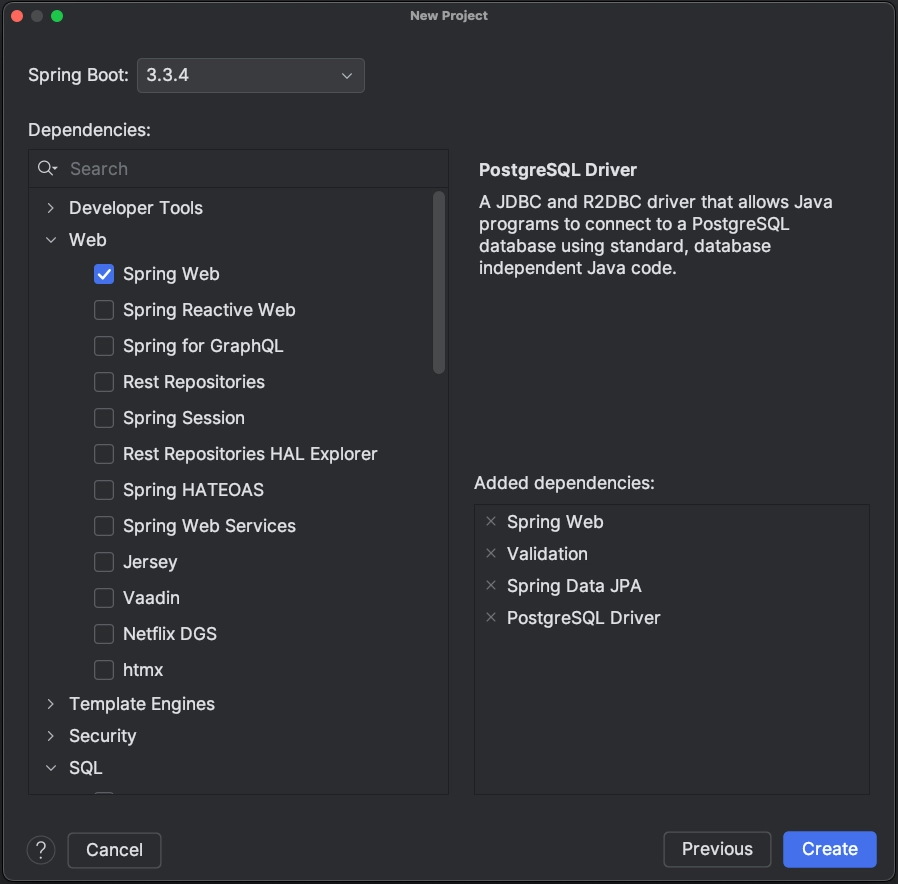The height and width of the screenshot is (884, 898).
Task: Enable the Netflix DGS checkbox
Action: pyautogui.click(x=104, y=634)
